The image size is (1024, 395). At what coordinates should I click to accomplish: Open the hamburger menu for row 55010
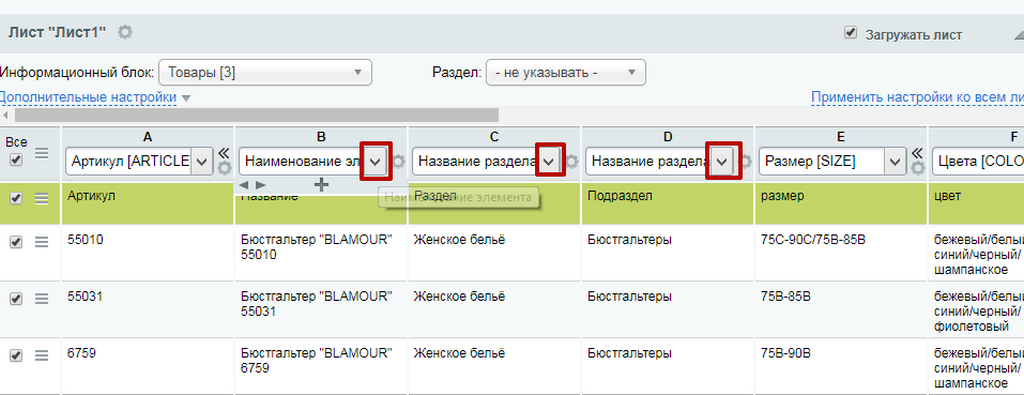click(42, 242)
